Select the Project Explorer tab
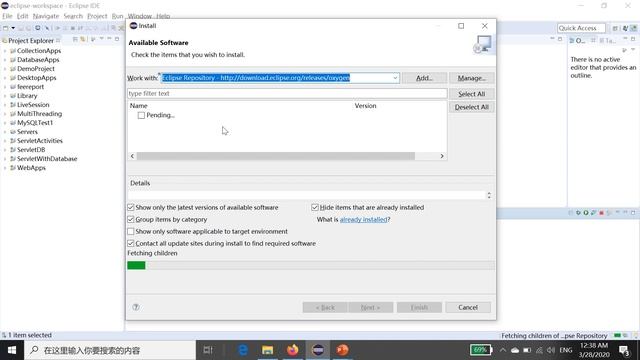Screen dimensions: 640x360 (31, 40)
